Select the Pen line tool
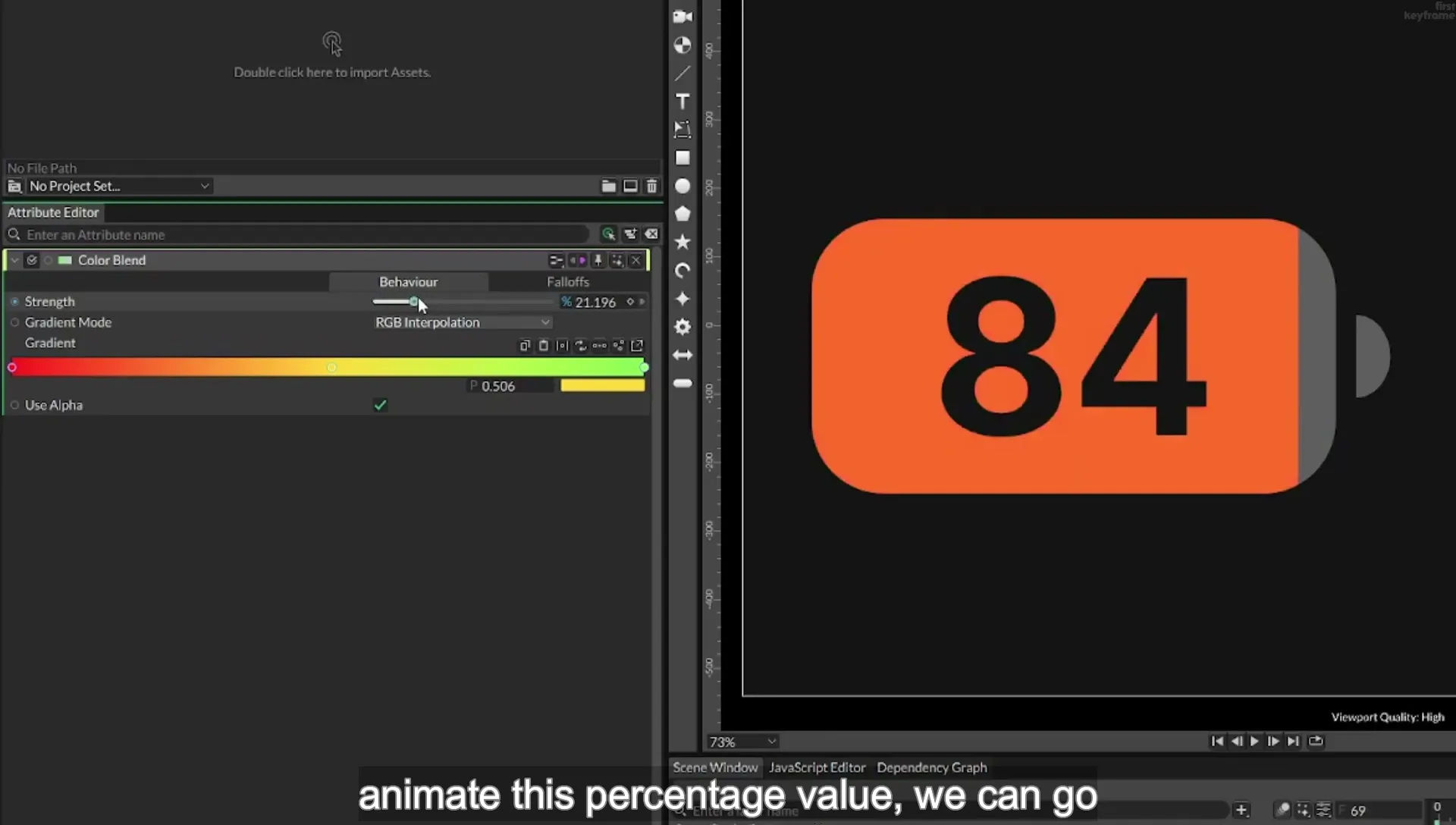The width and height of the screenshot is (1456, 825). (682, 74)
